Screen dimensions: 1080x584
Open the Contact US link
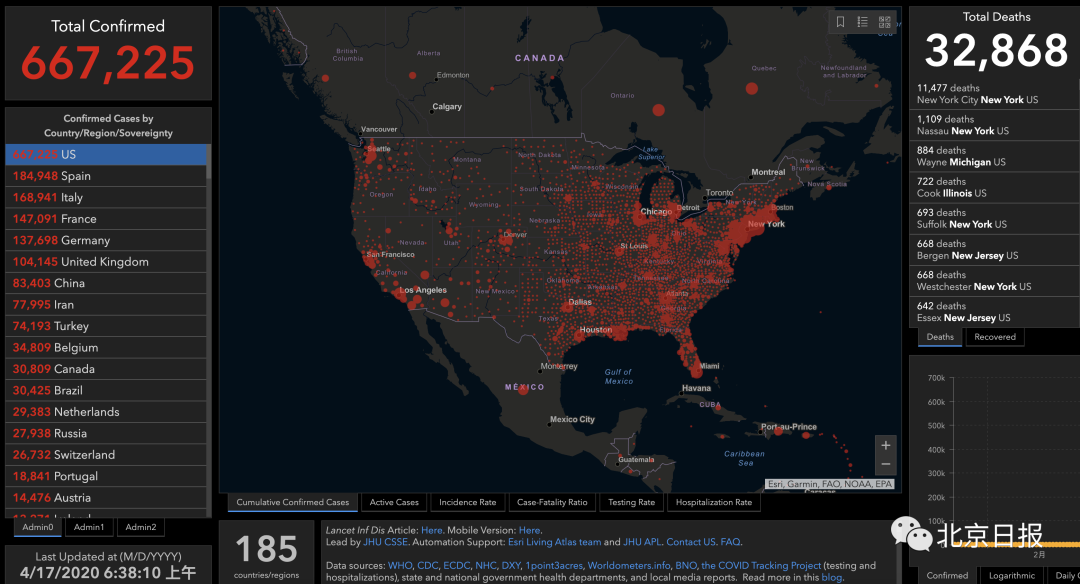[x=691, y=542]
